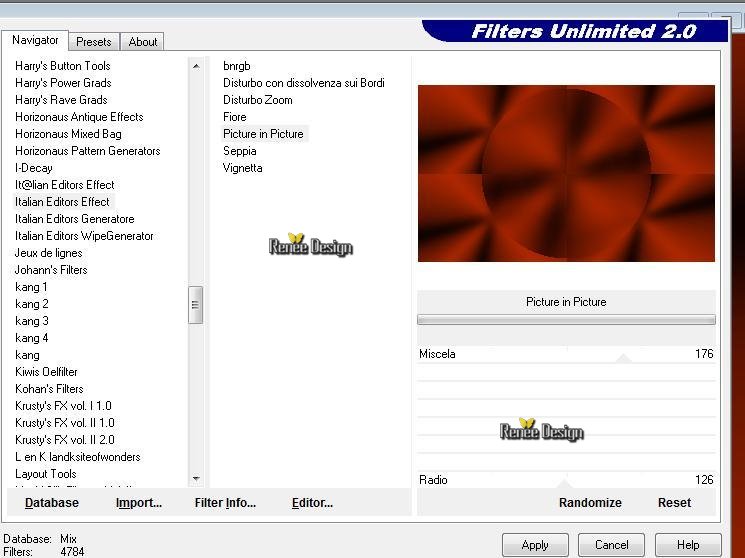Open Help for Filters Unlimited
The height and width of the screenshot is (558, 745).
688,545
